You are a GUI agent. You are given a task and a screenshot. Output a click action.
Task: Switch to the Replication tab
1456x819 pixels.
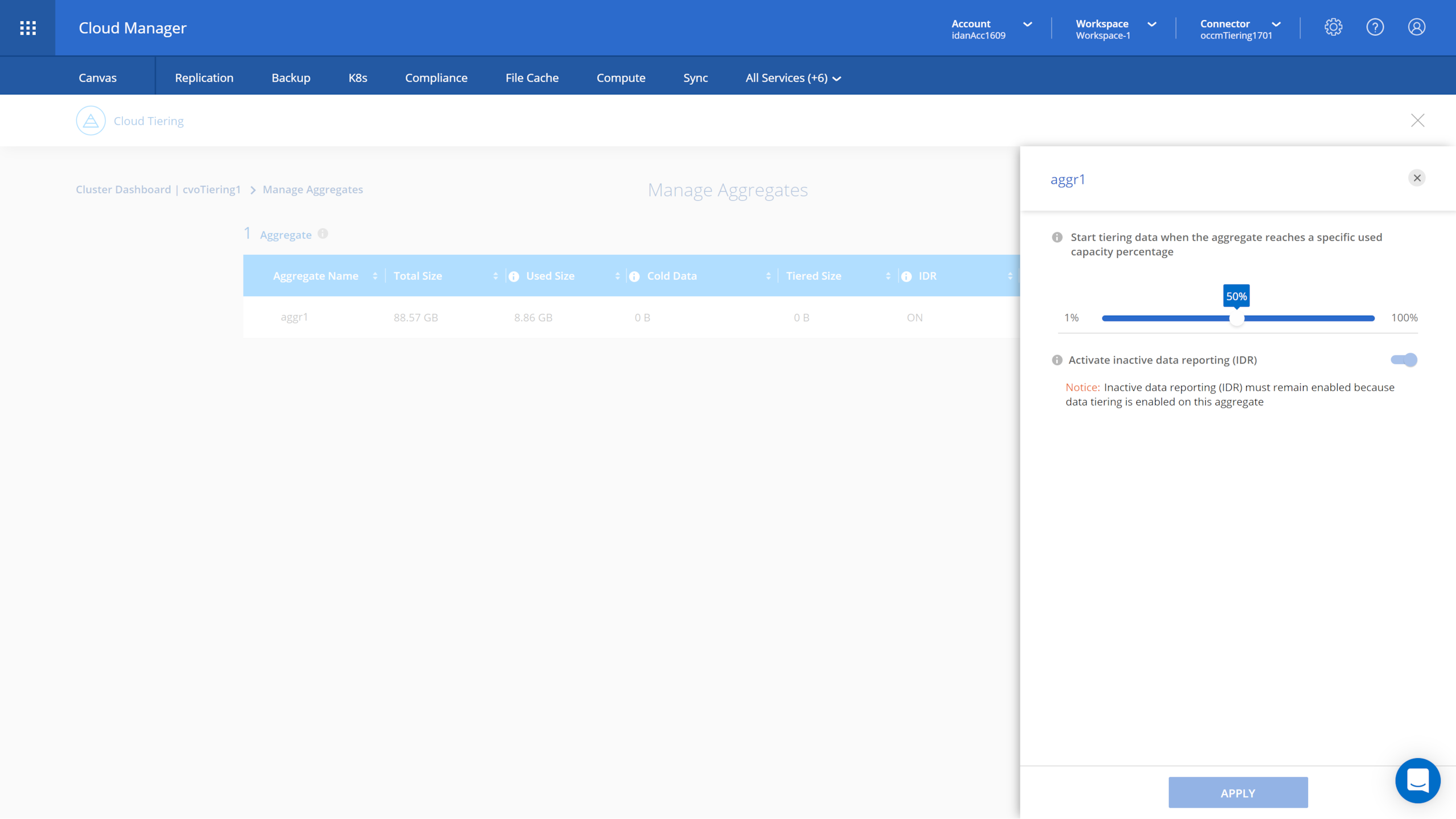[204, 78]
